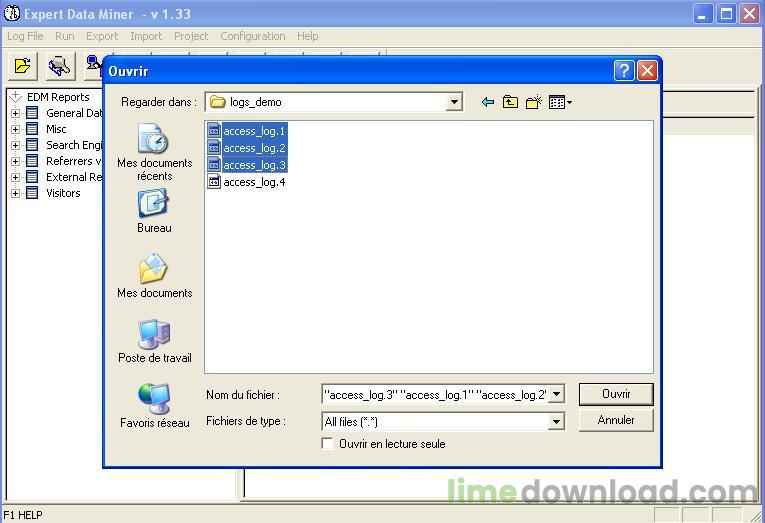Viewport: 765px width, 523px height.
Task: Enable Ouvrir en lecture seule checkbox
Action: click(x=327, y=443)
